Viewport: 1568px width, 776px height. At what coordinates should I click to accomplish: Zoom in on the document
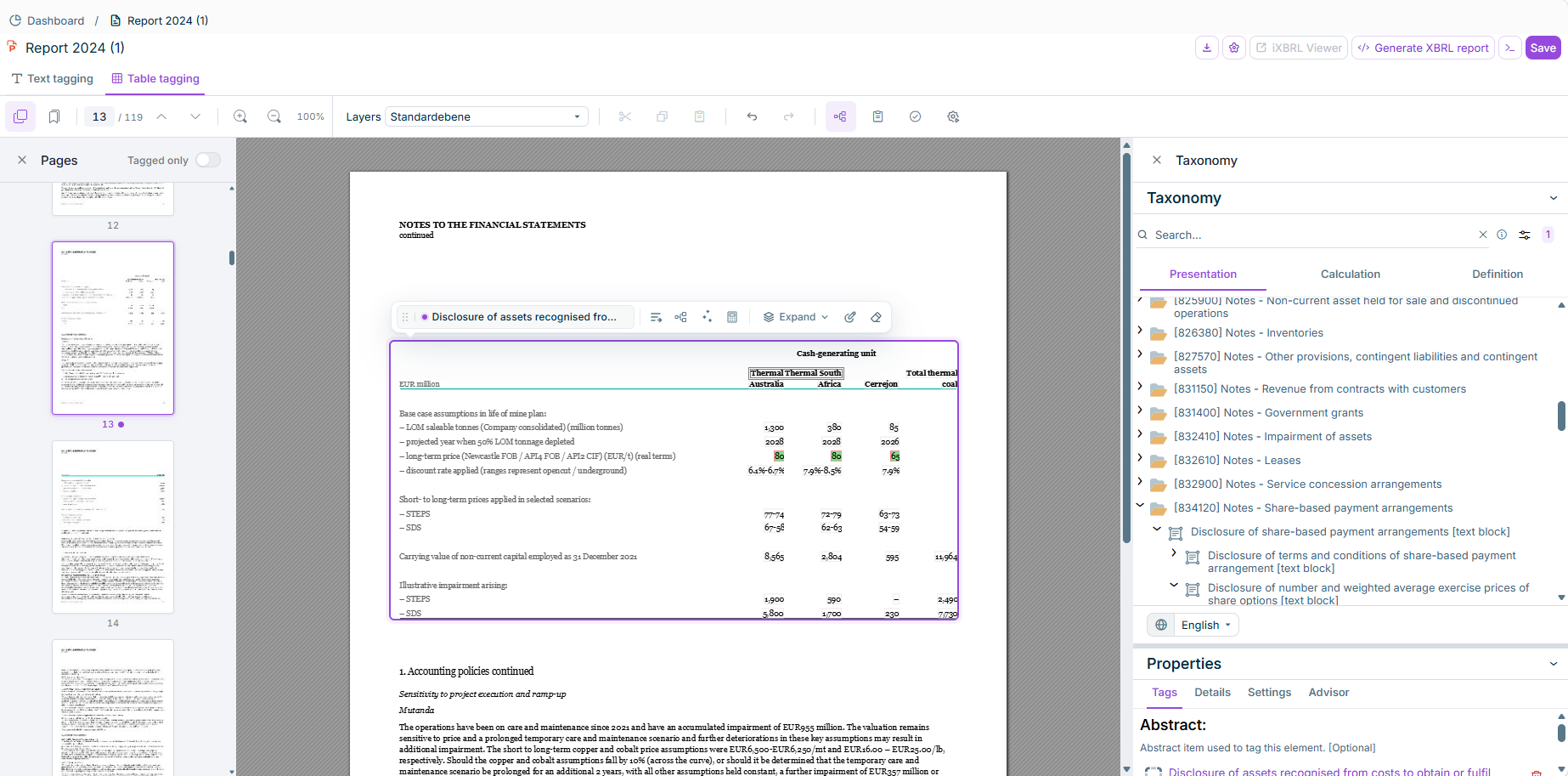240,116
